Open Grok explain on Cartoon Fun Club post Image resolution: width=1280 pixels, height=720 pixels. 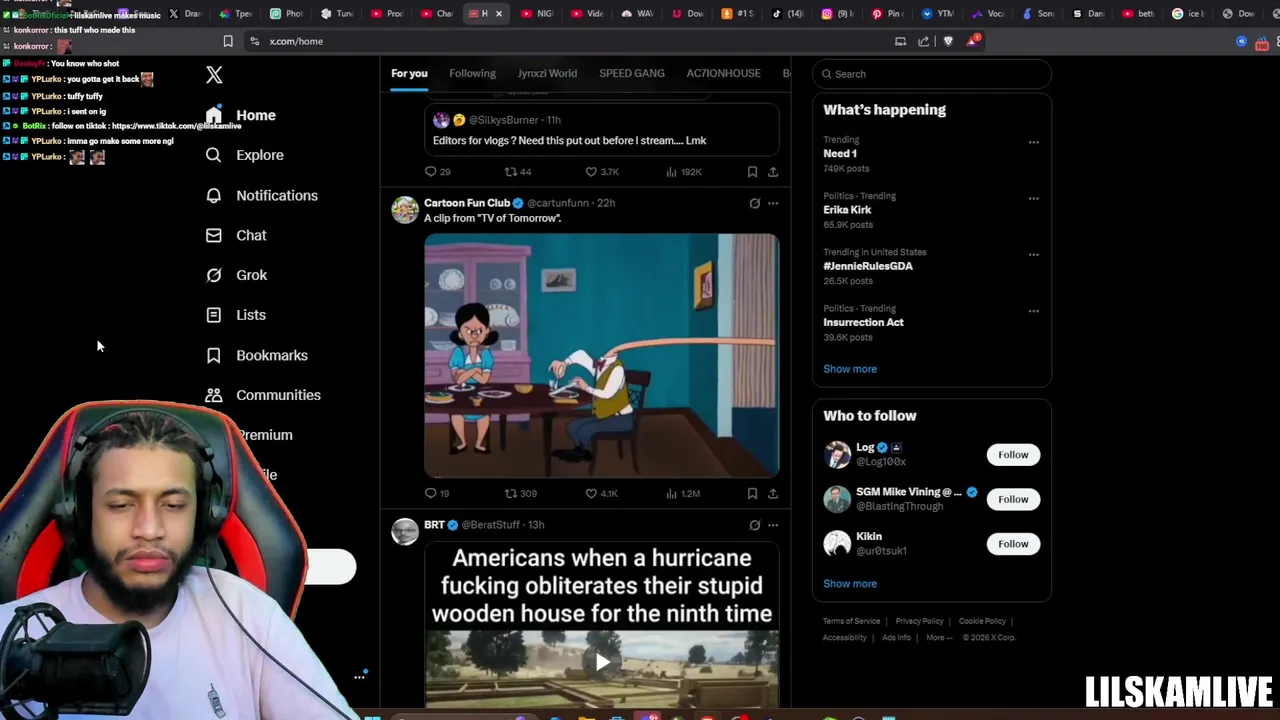pos(754,203)
